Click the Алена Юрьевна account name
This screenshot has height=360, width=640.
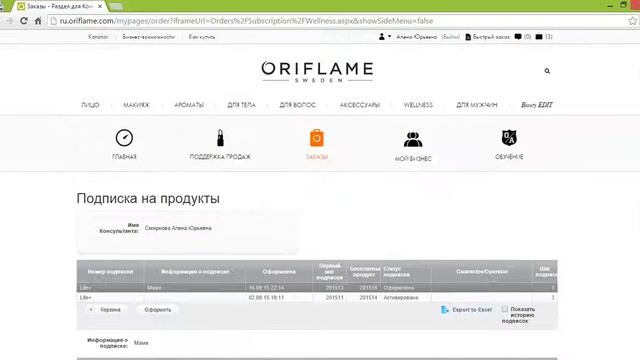click(416, 37)
